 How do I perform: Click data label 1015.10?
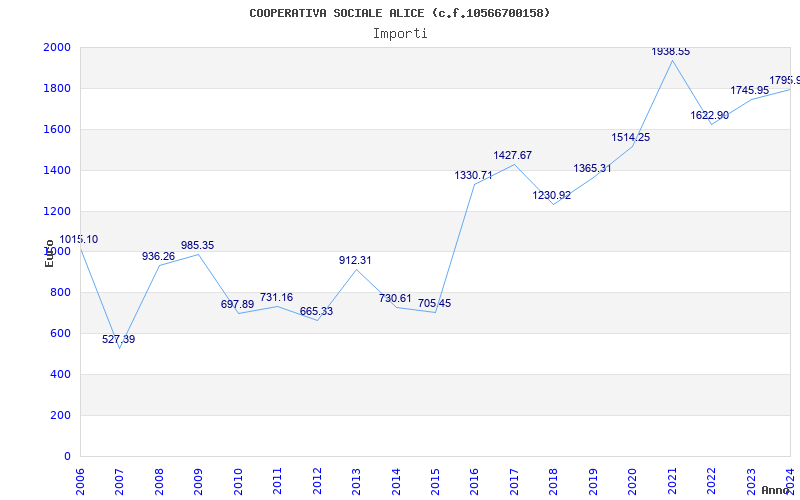79,239
